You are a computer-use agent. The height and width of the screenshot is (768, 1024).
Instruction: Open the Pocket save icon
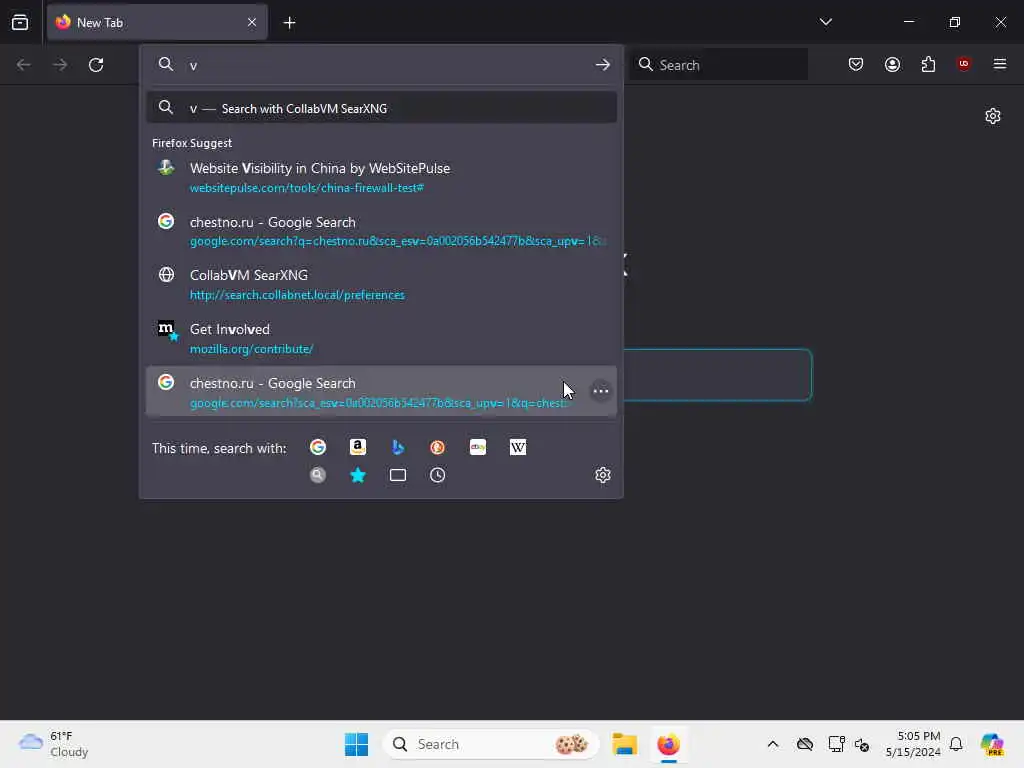click(x=856, y=64)
